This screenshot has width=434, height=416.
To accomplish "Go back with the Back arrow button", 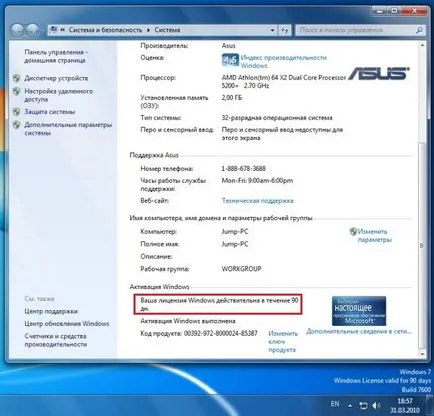I will (x=17, y=30).
